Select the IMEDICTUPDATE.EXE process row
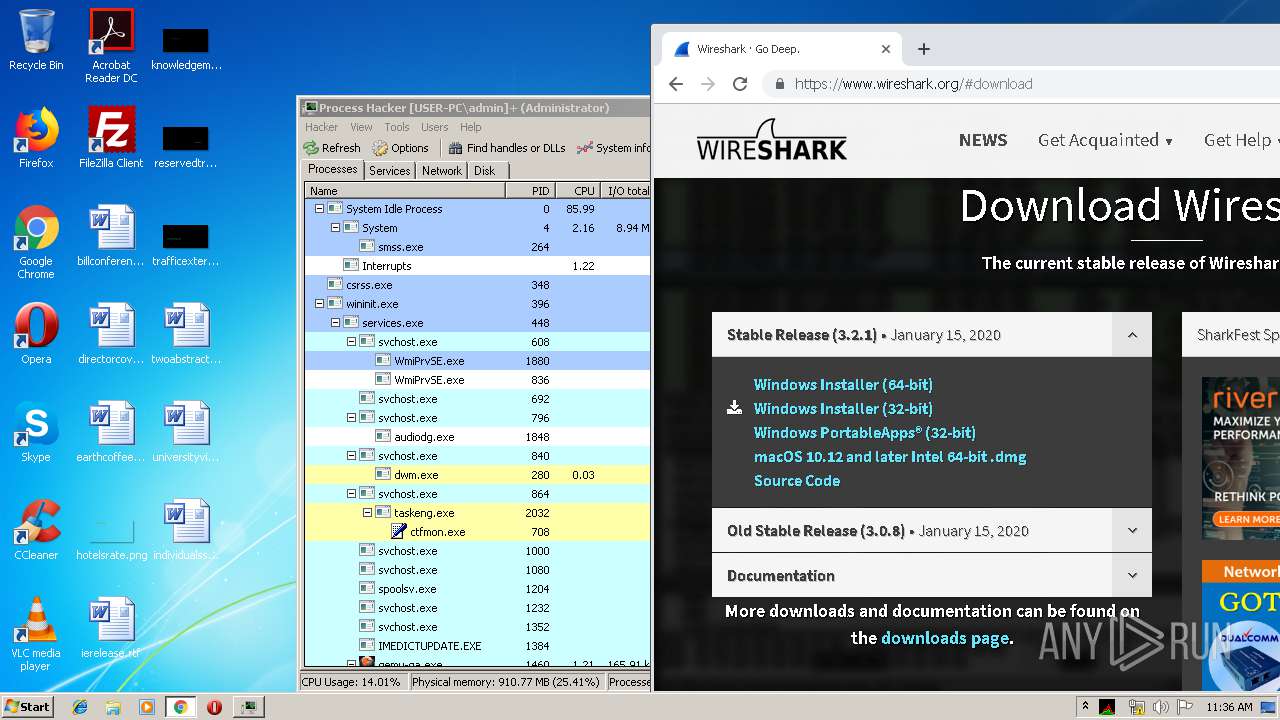This screenshot has width=1280, height=720. click(477, 646)
